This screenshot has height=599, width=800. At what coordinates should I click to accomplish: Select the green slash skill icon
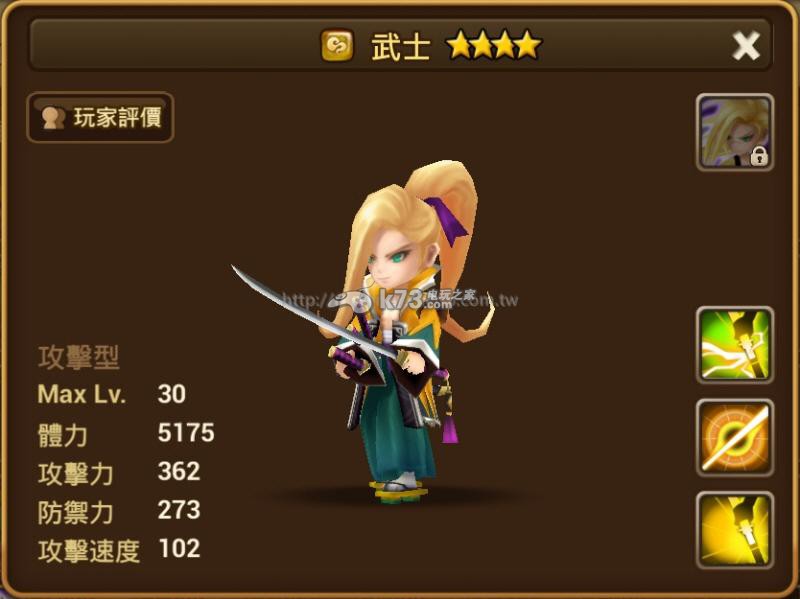[735, 345]
